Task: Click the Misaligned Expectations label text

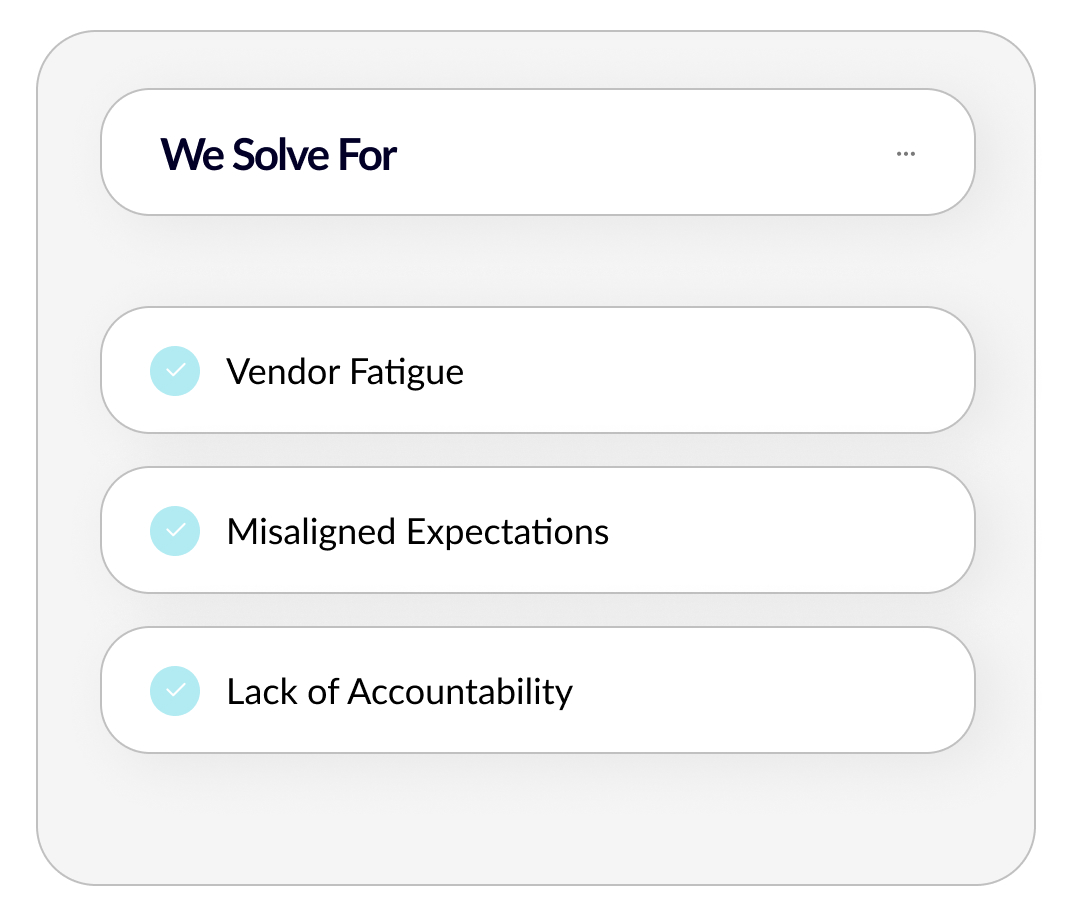Action: 417,531
